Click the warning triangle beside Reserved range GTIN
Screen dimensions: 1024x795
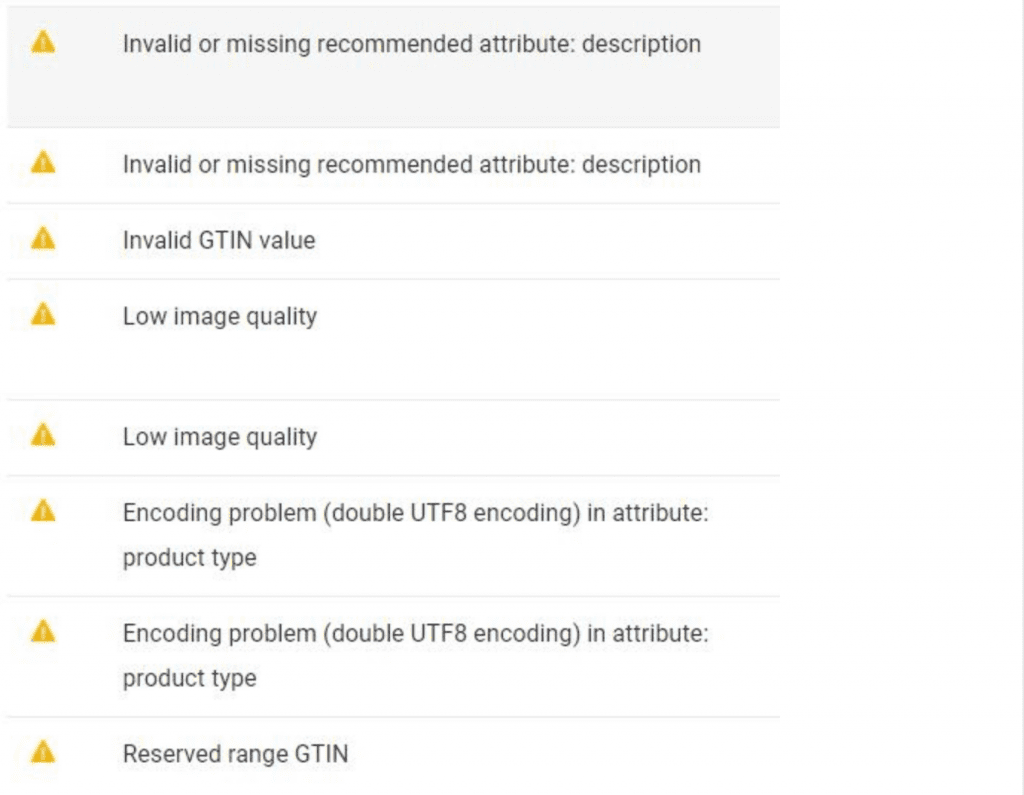(42, 753)
